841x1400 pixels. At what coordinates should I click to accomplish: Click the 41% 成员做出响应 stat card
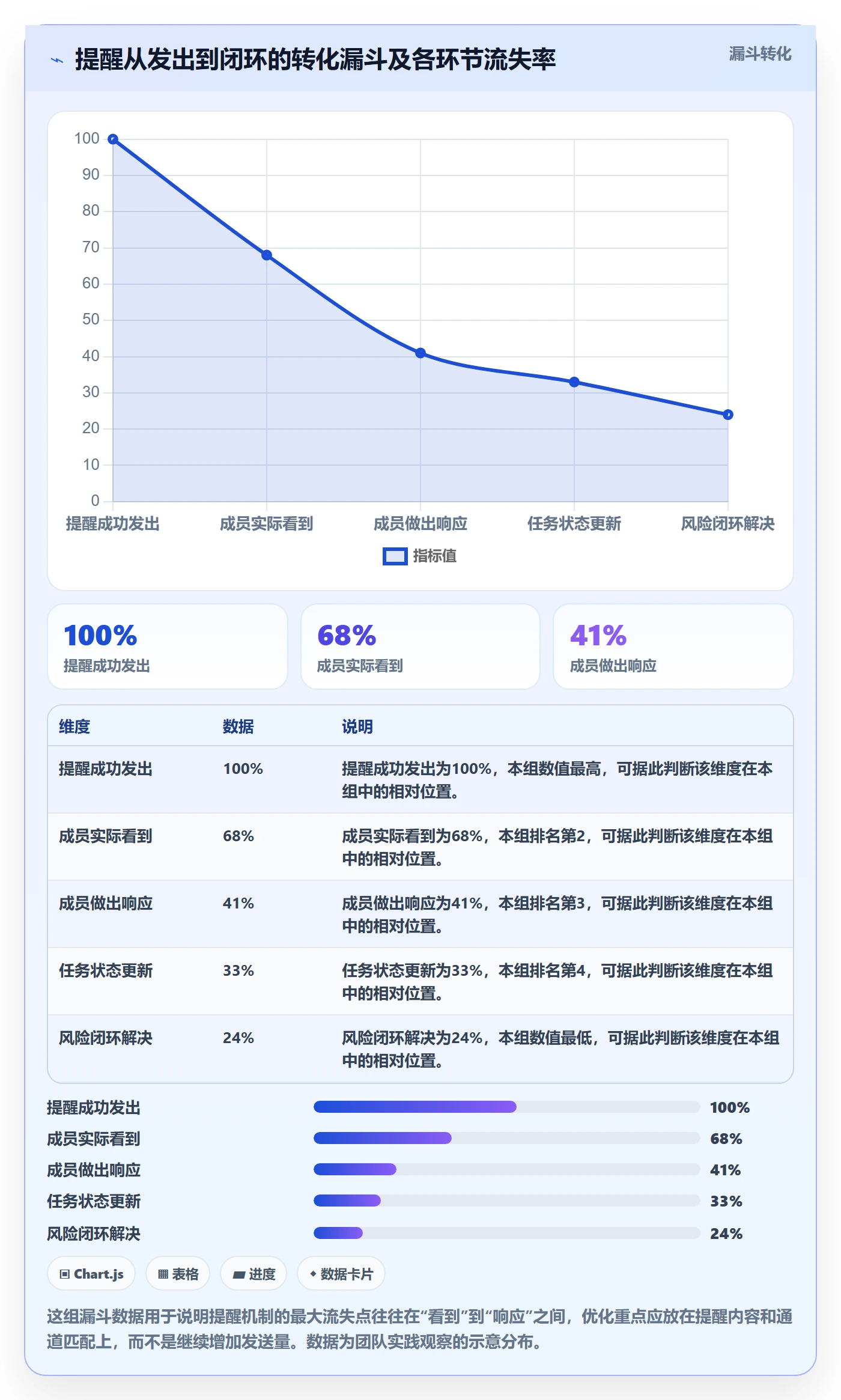pos(673,647)
